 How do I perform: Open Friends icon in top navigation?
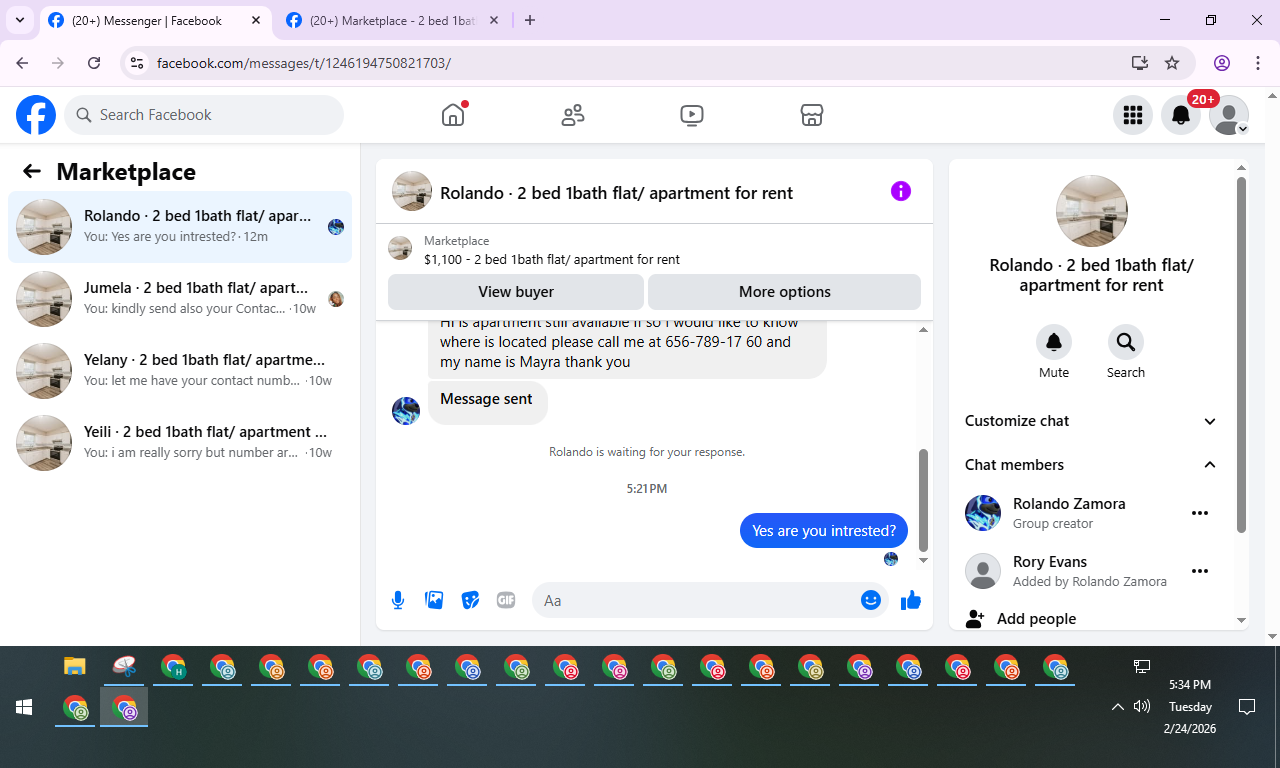(573, 115)
